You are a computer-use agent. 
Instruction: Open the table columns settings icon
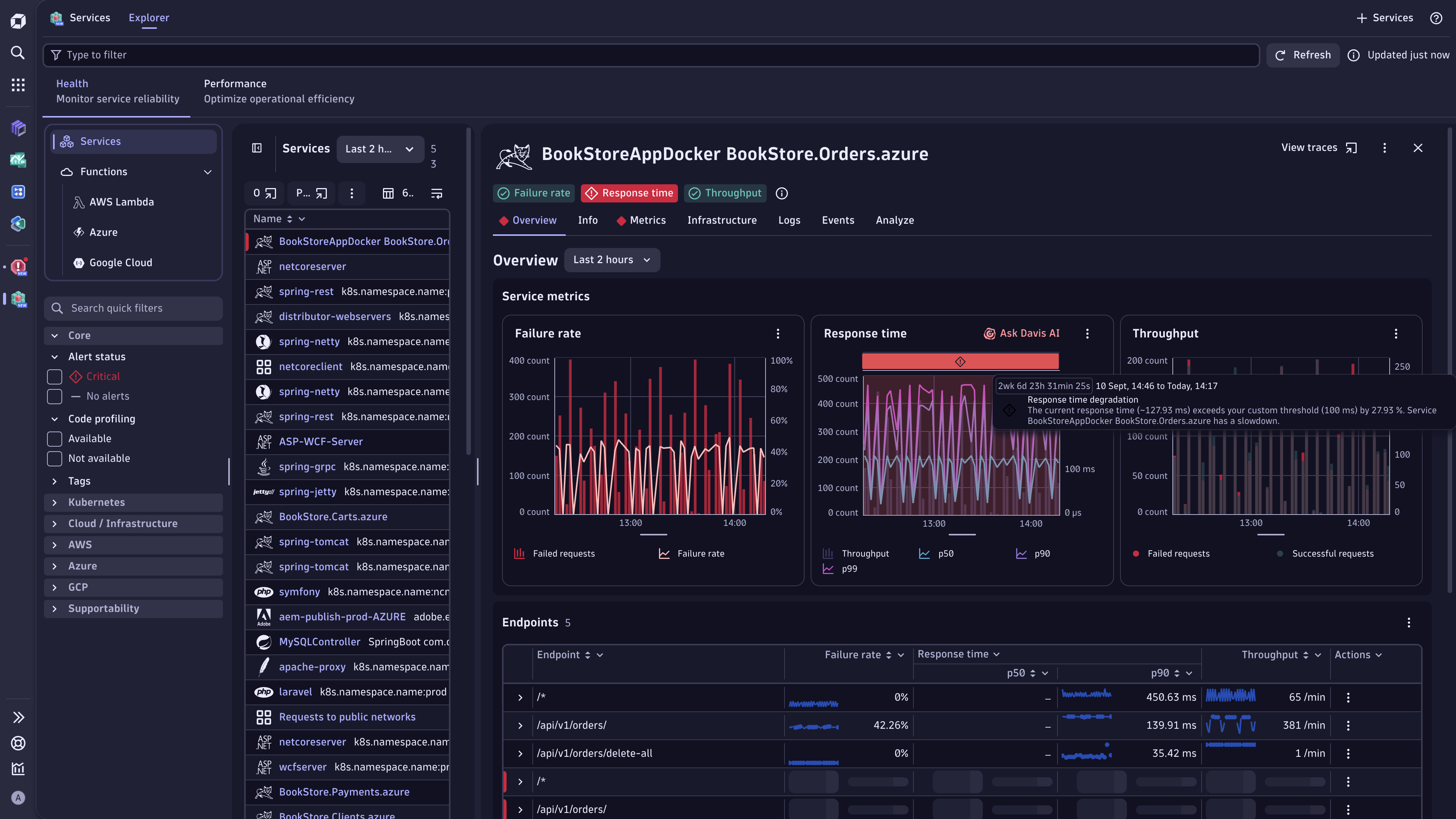(x=388, y=193)
